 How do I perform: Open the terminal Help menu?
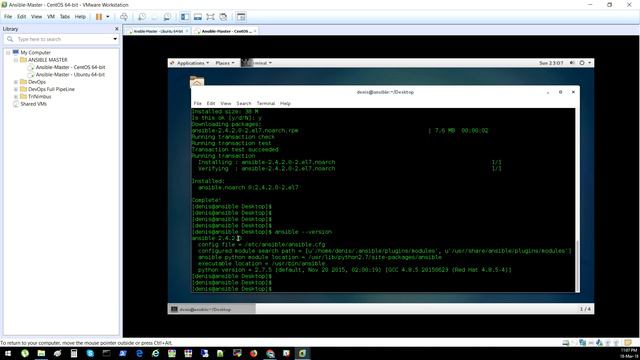pyautogui.click(x=285, y=104)
